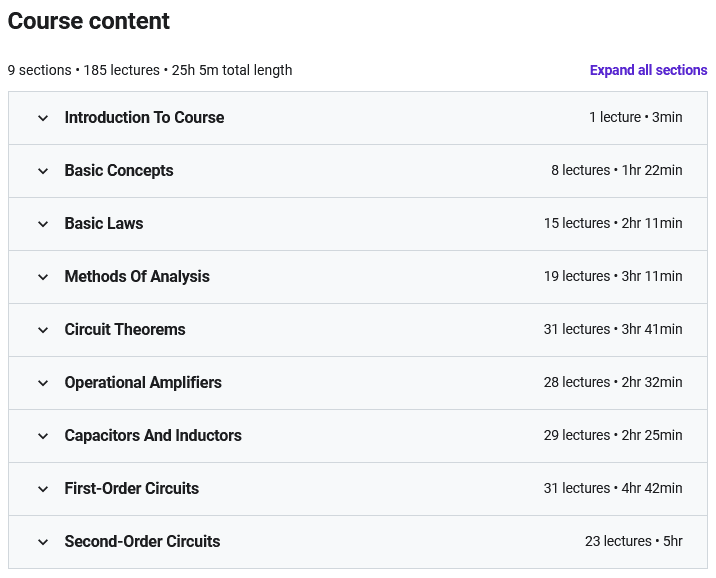The width and height of the screenshot is (716, 578).
Task: Click the chevron beside Introduction To Course
Action: pos(43,118)
